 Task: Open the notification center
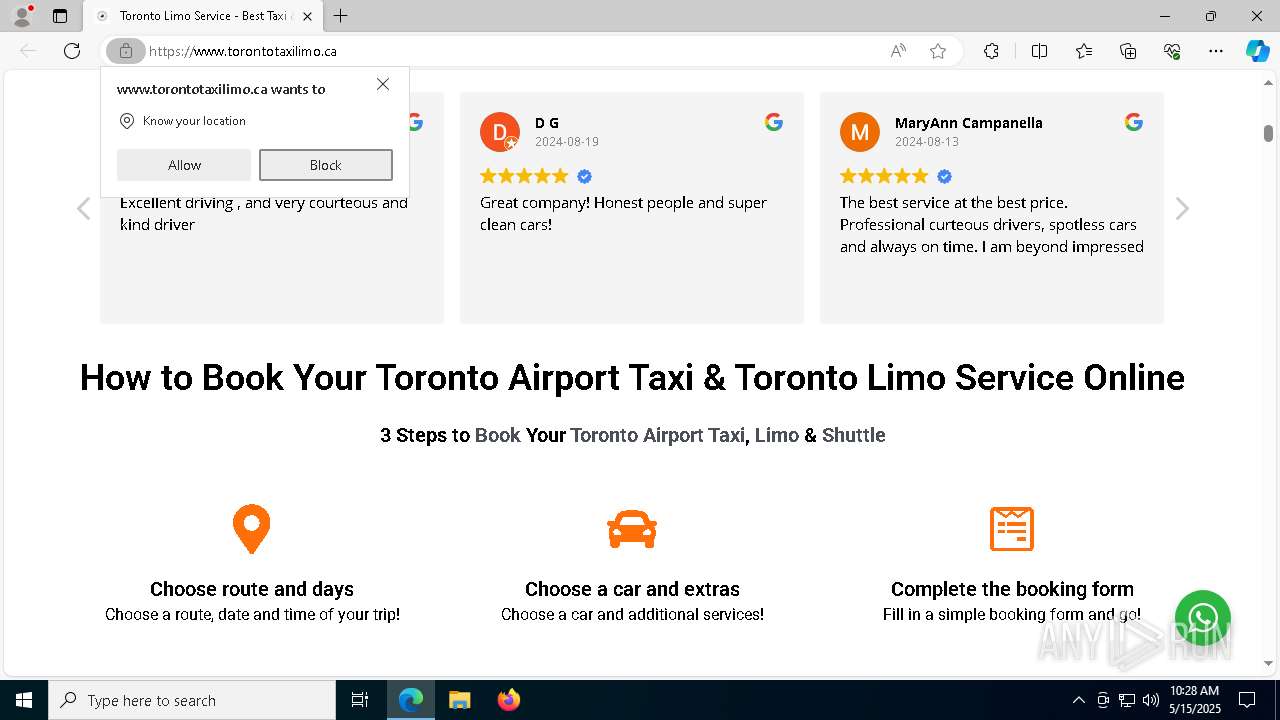coord(1247,700)
